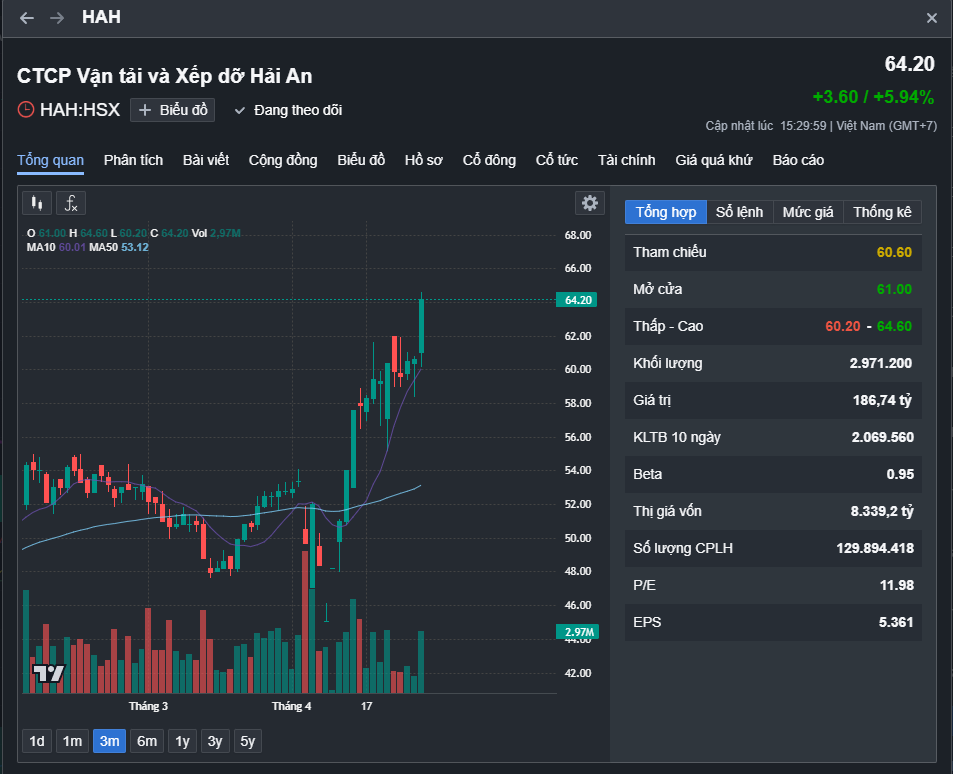
Task: Switch to the Tài chính tab
Action: [x=626, y=160]
